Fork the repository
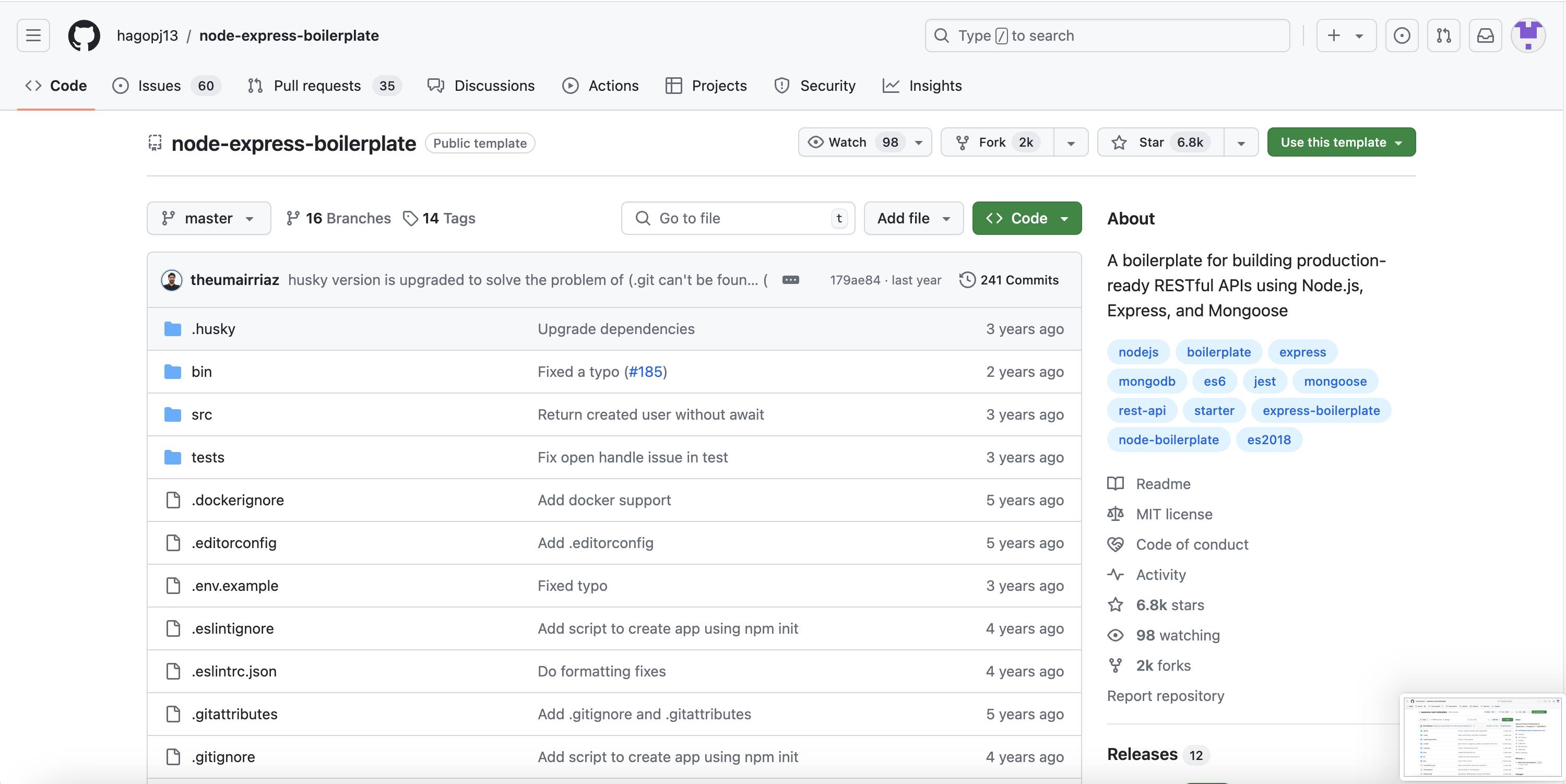The image size is (1566, 784). coord(998,142)
